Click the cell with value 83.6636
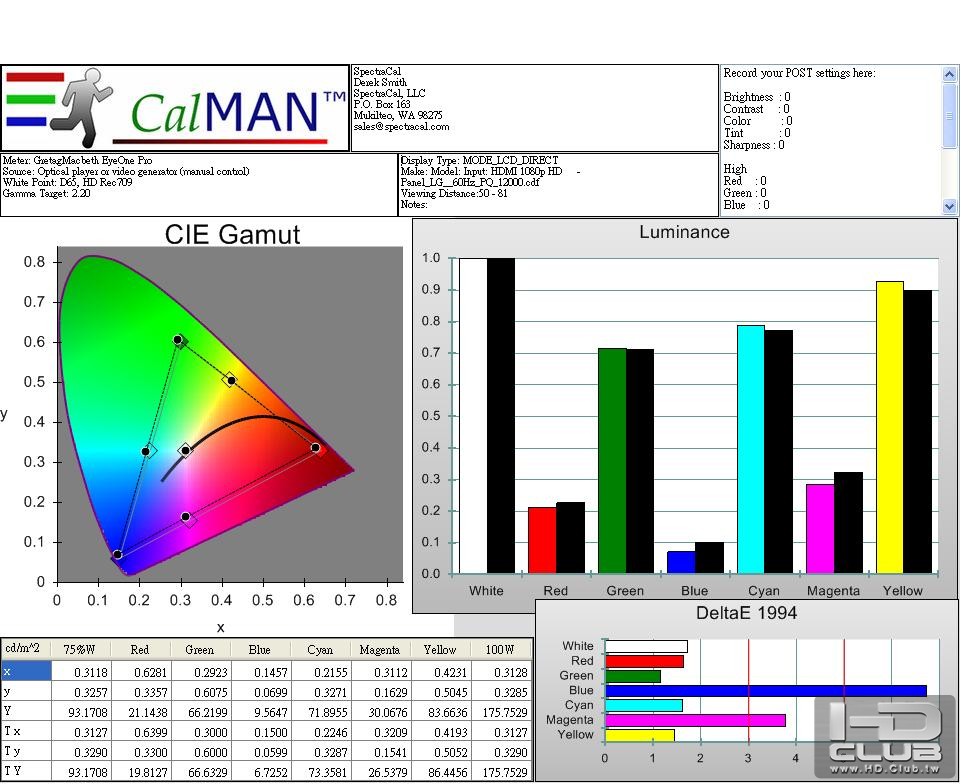Screen dimensions: 961x784 coord(440,712)
